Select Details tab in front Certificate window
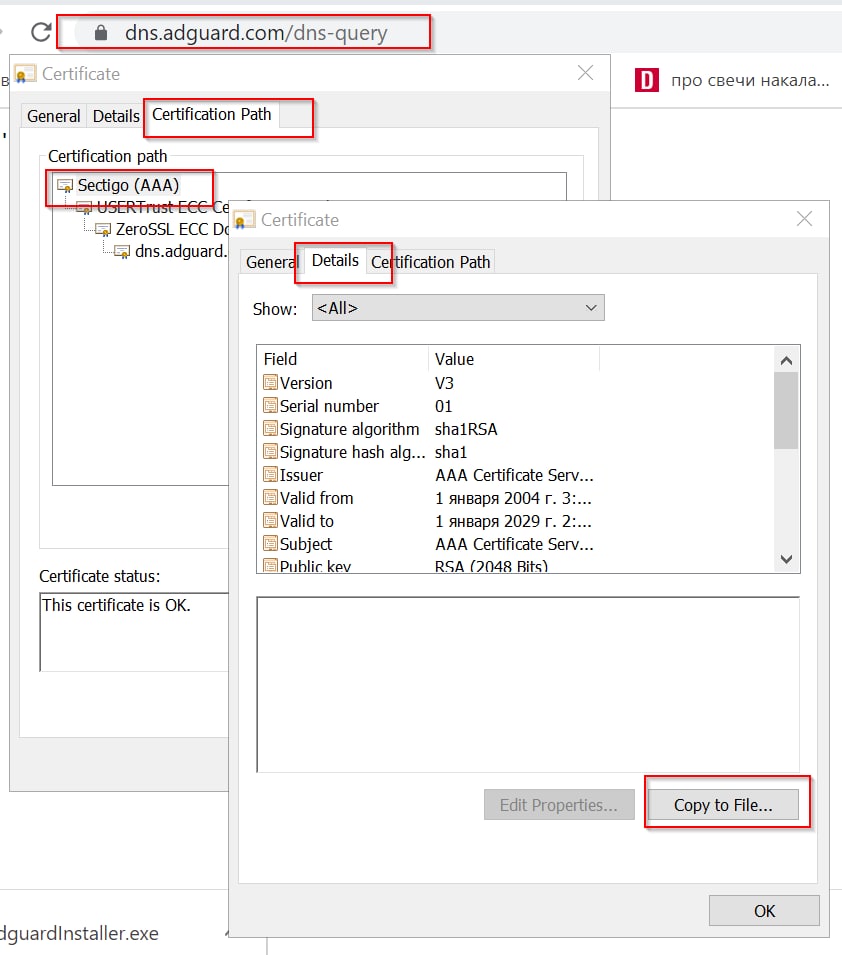Screen dimensions: 842x955 coord(335,261)
